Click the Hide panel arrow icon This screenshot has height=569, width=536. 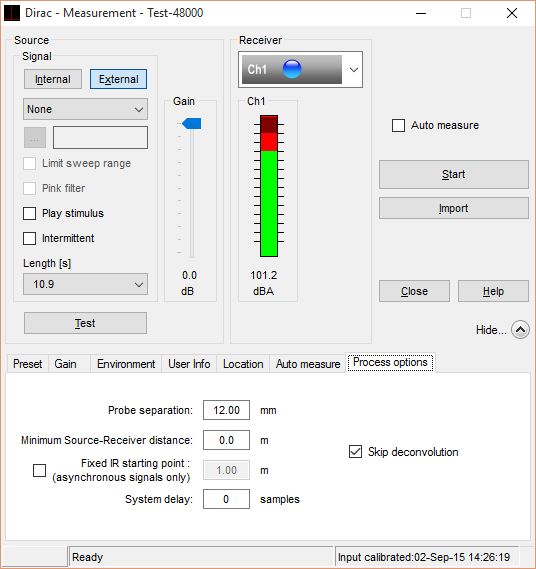[520, 329]
